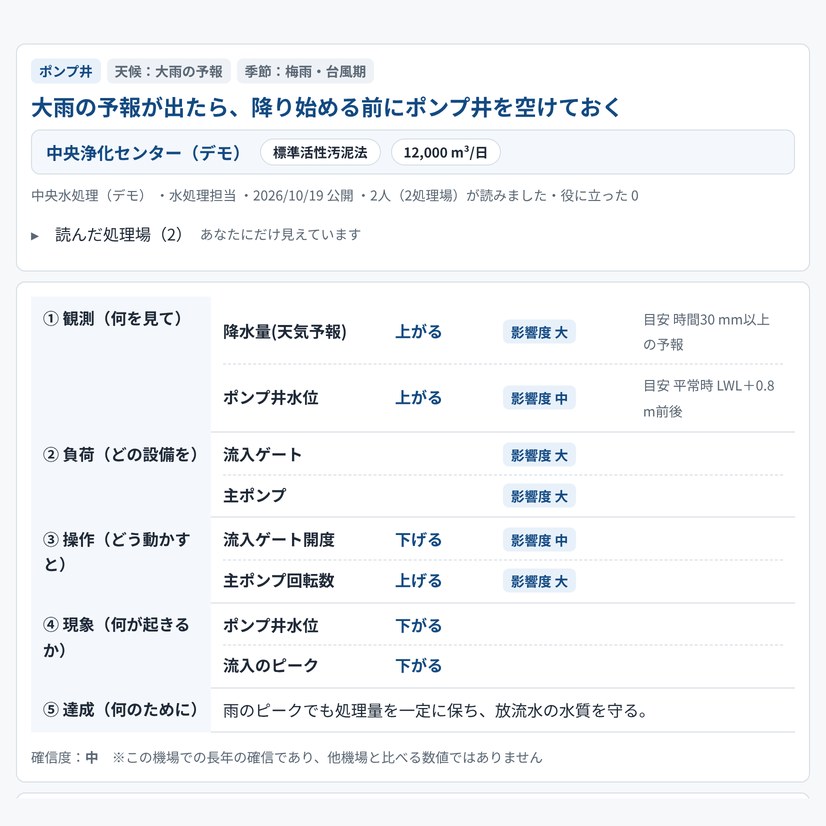The height and width of the screenshot is (826, 826).
Task: Click the note あなたにだけ見えています
Action: pyautogui.click(x=280, y=234)
